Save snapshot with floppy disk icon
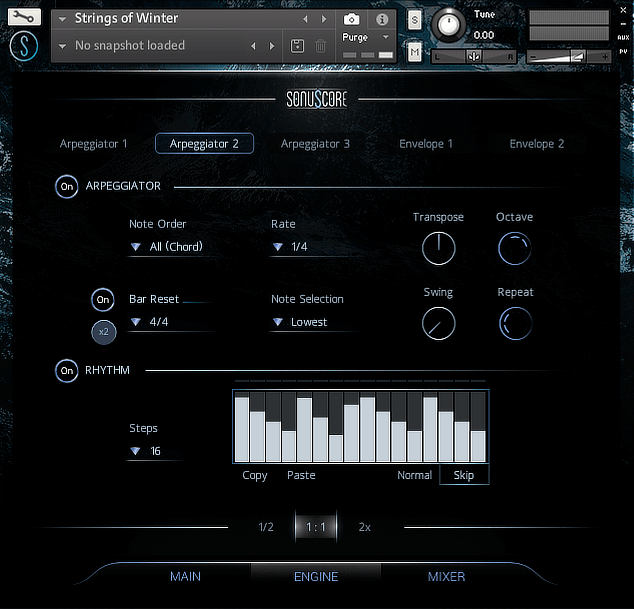Screen dimensions: 634x609 297,46
